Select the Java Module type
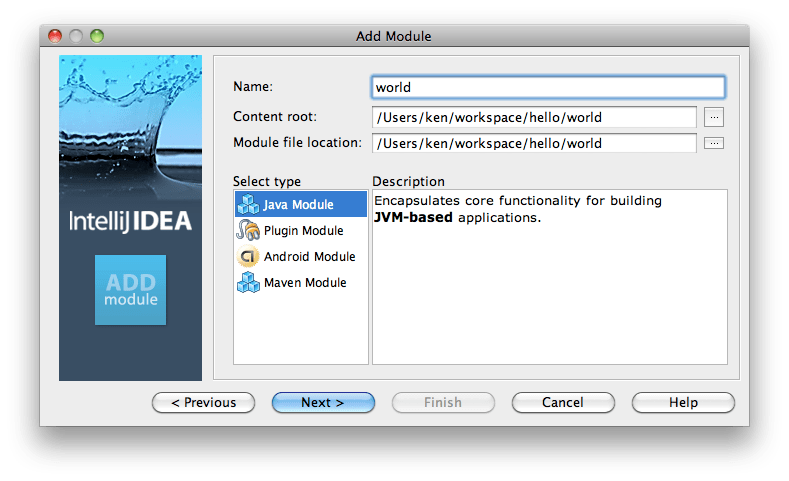This screenshot has height=481, width=789. 301,204
